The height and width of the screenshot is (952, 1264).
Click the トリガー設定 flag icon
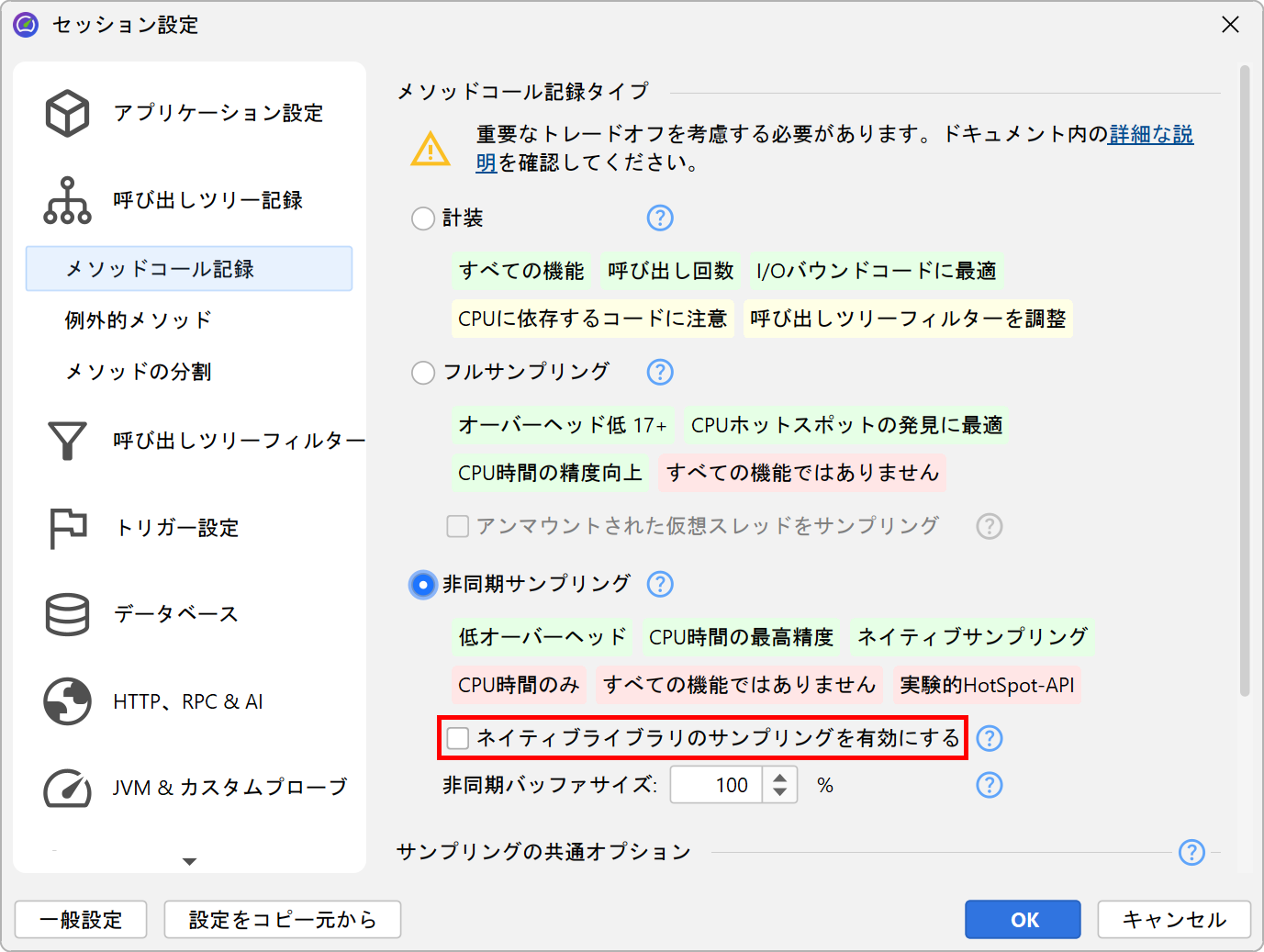pos(68,528)
